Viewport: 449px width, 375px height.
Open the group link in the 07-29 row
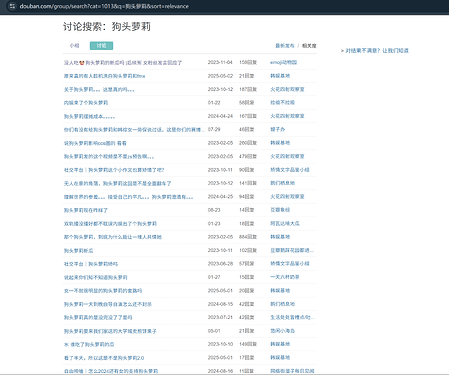pos(278,129)
